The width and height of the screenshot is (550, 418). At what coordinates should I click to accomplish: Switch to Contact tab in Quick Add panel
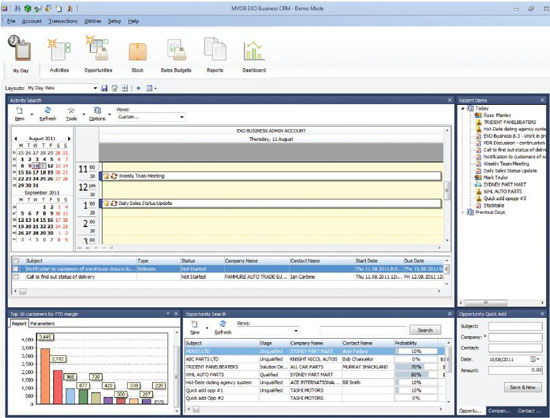(529, 411)
